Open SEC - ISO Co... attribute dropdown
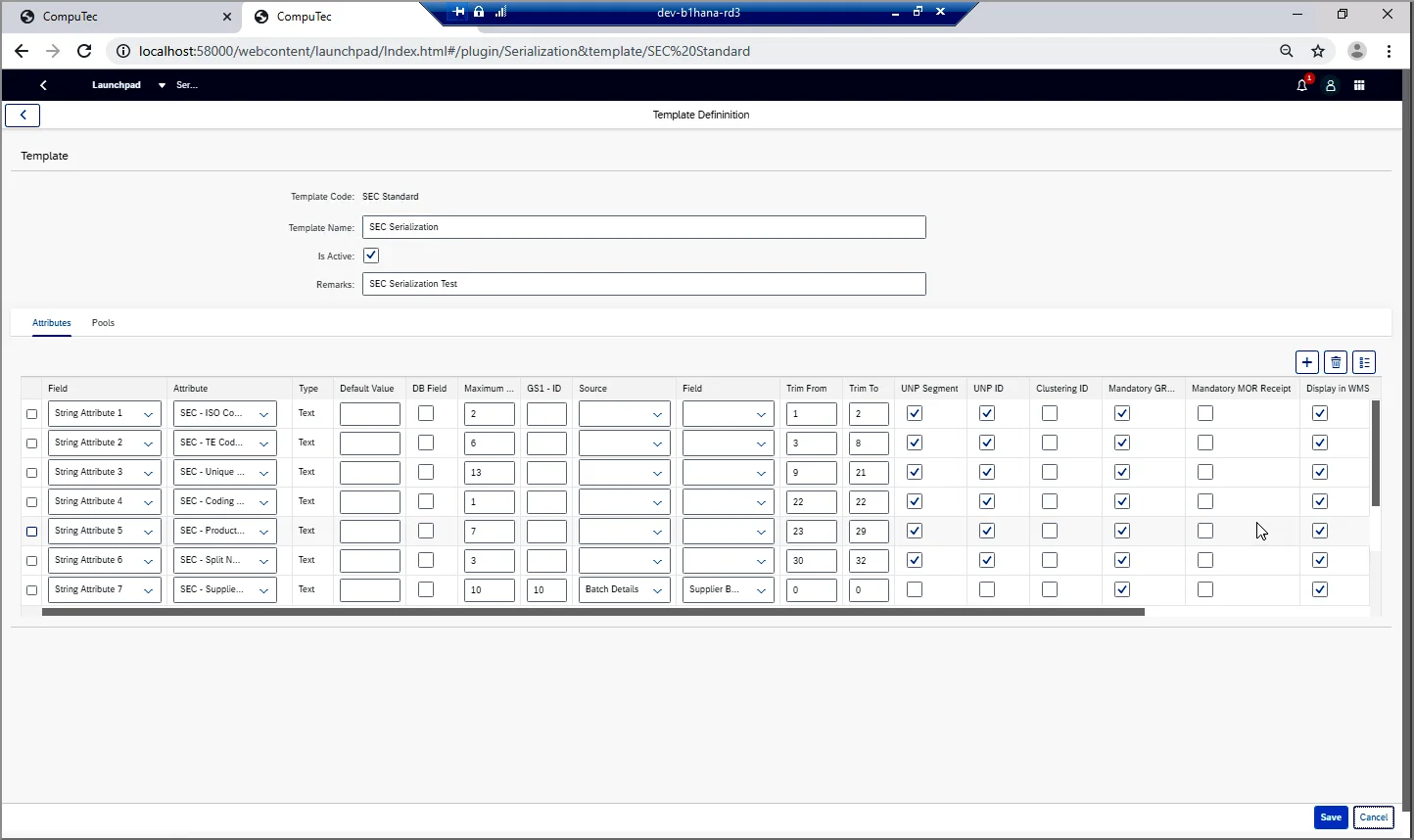 pos(263,414)
